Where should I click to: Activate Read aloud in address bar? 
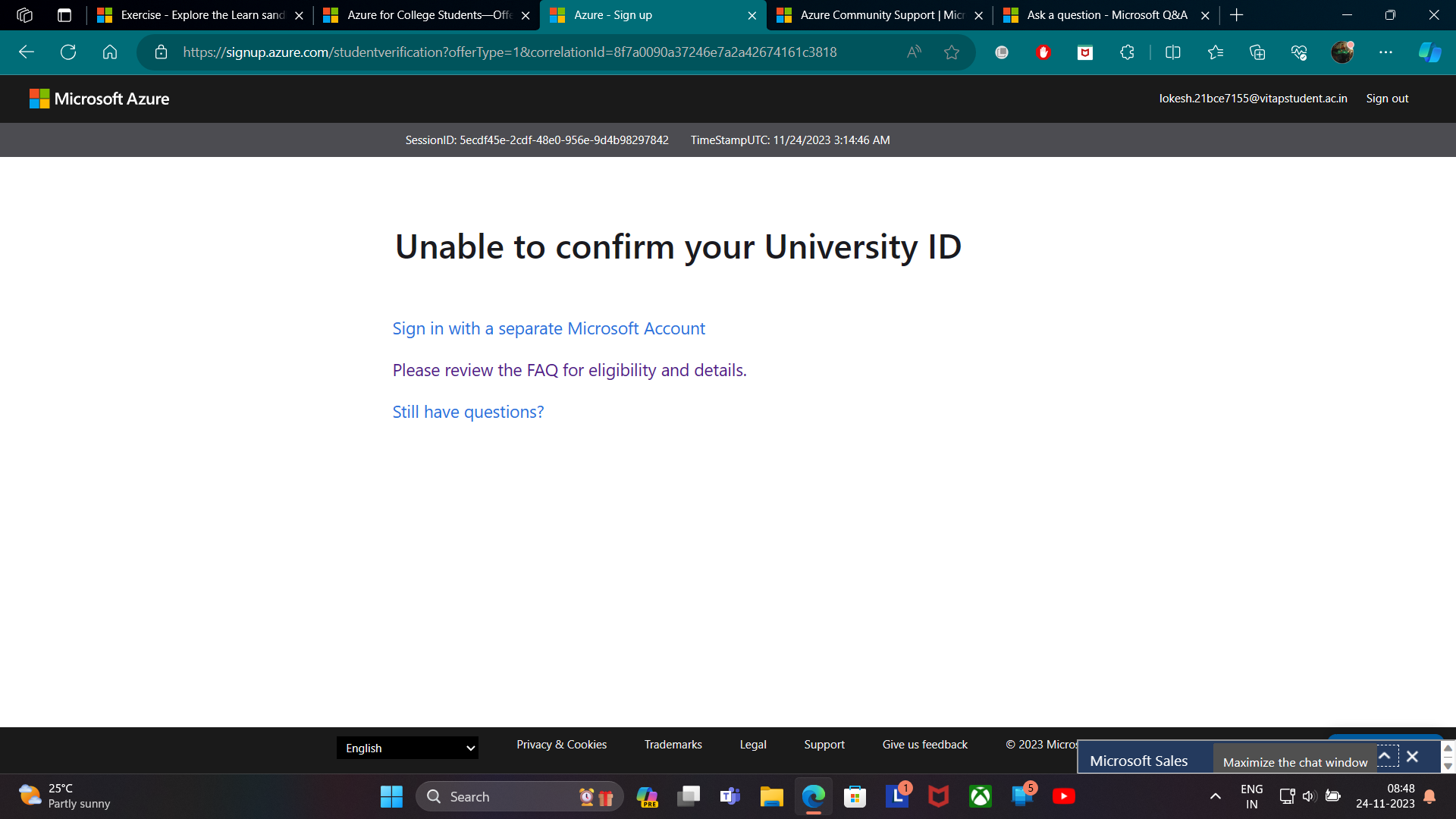coord(914,52)
